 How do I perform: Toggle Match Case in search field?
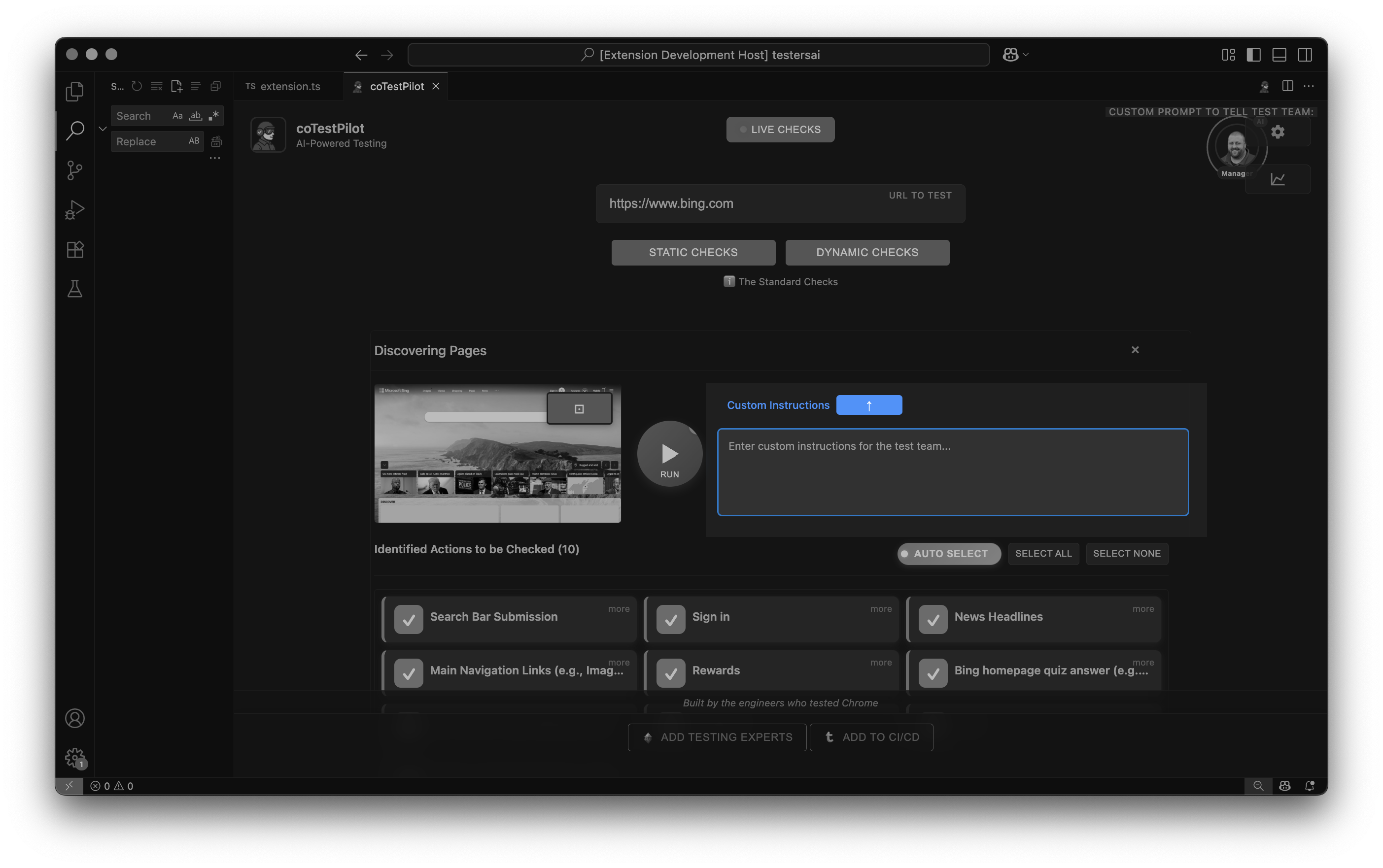coord(177,116)
